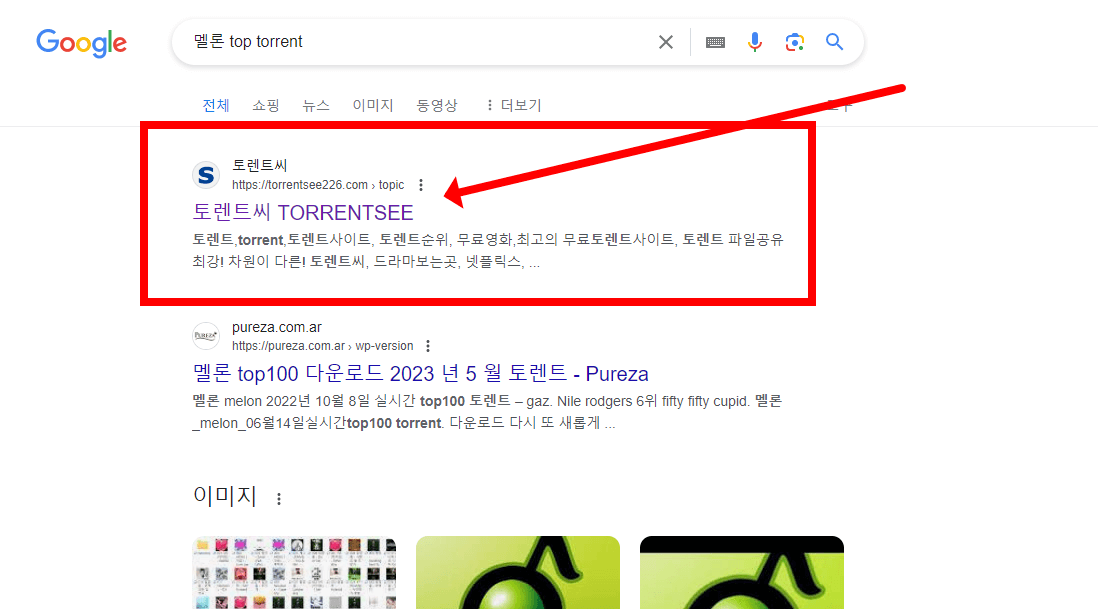Screen dimensions: 1098x609
Task: Click the Pureza site favicon
Action: [206, 336]
